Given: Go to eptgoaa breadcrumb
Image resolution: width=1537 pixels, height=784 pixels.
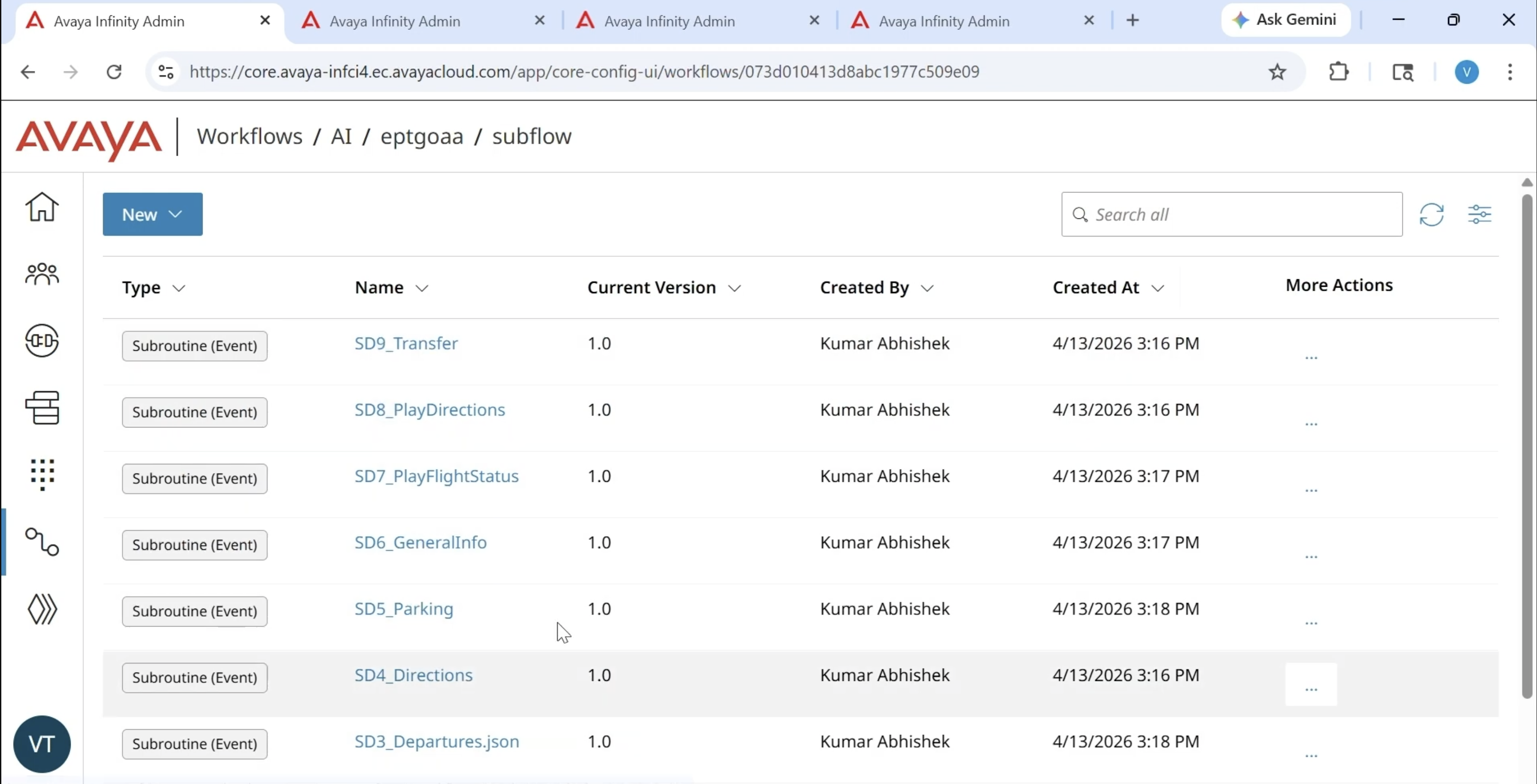Looking at the screenshot, I should [422, 137].
